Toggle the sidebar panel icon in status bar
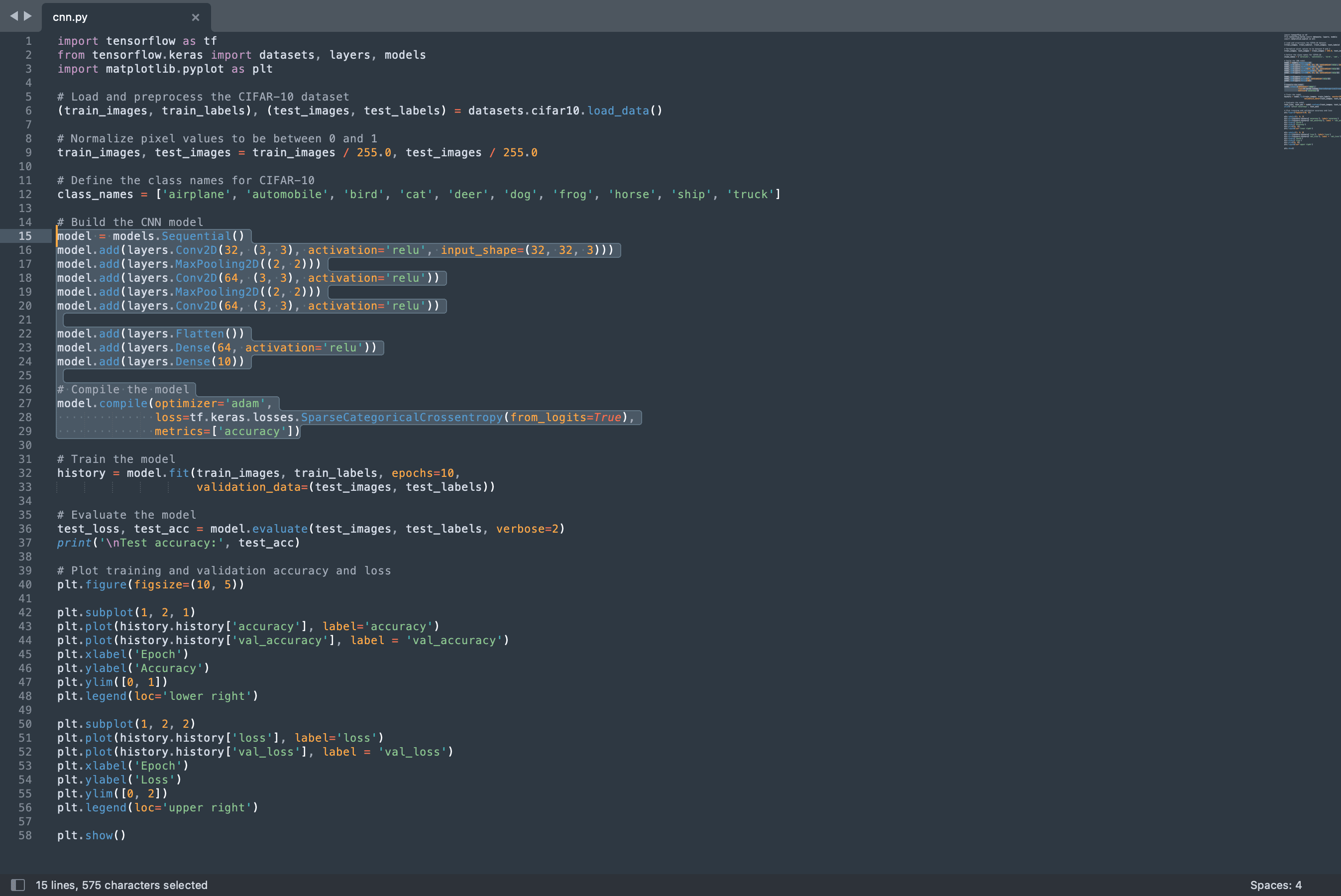 [x=18, y=885]
